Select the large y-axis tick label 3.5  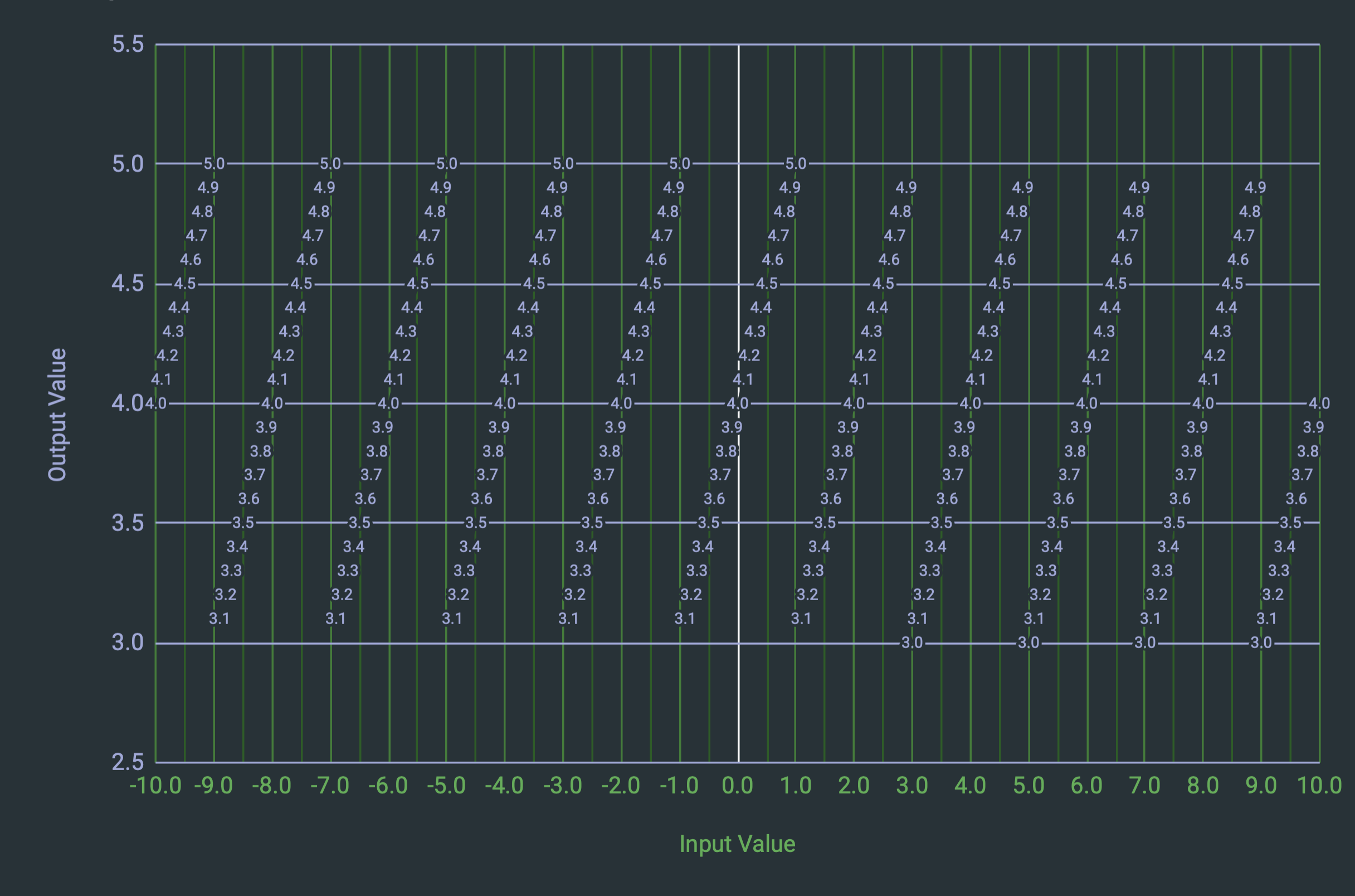click(128, 523)
